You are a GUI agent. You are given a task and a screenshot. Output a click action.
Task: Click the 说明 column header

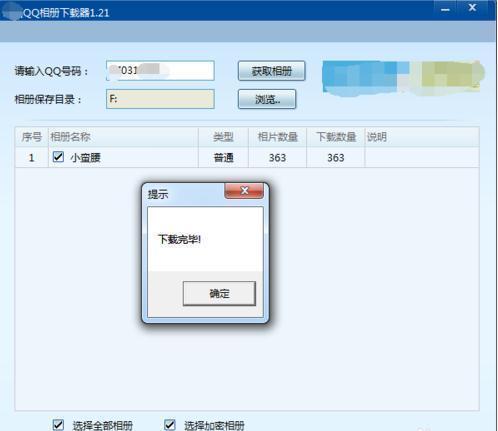422,137
